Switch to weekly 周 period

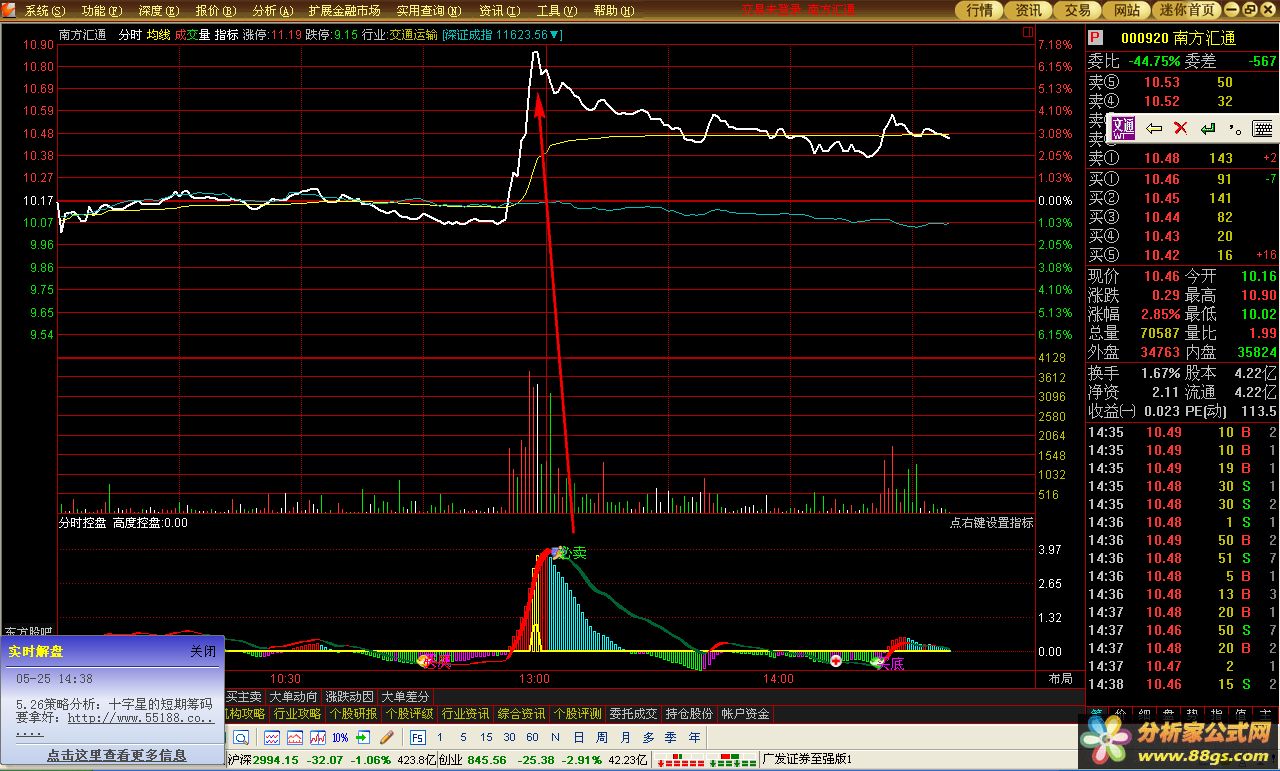602,737
